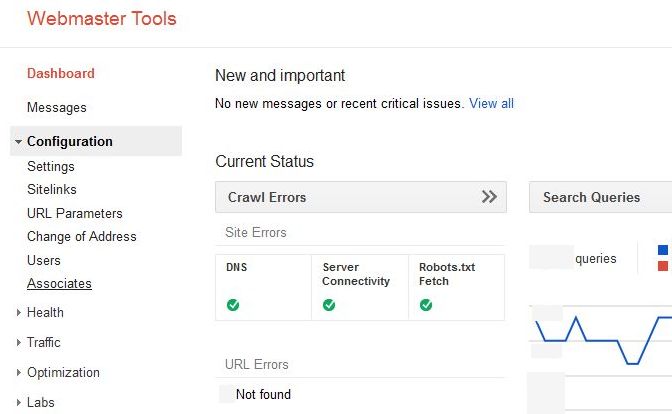
Task: Click the URL Errors heading
Action: click(256, 364)
